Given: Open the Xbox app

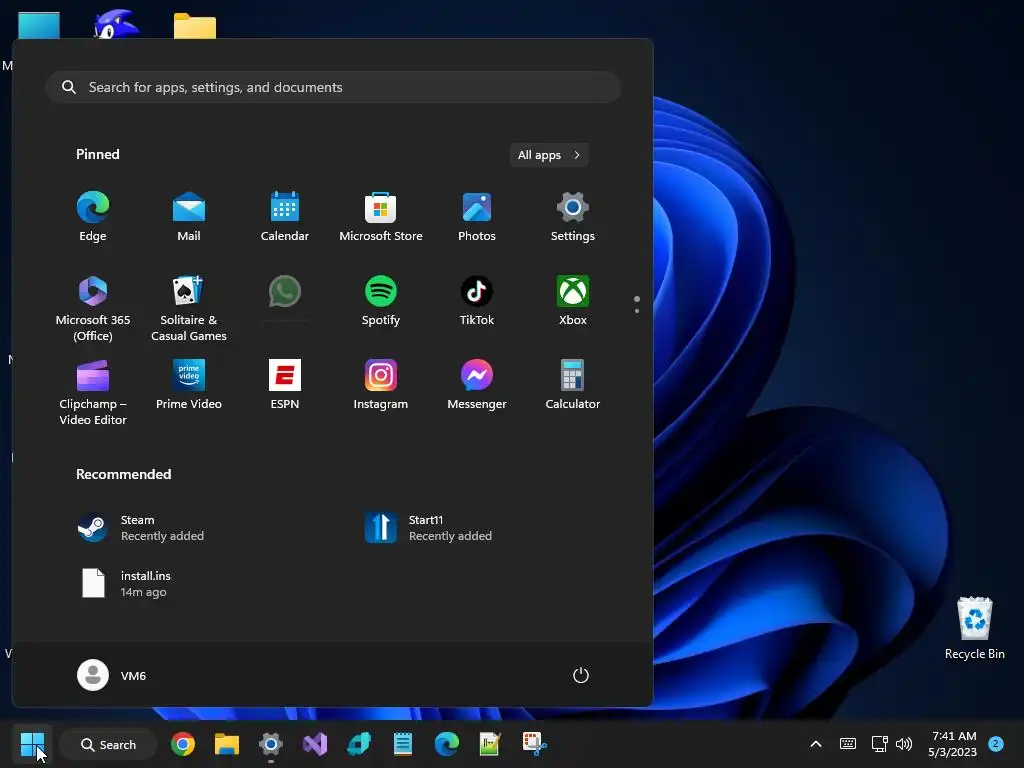Looking at the screenshot, I should click(x=573, y=301).
